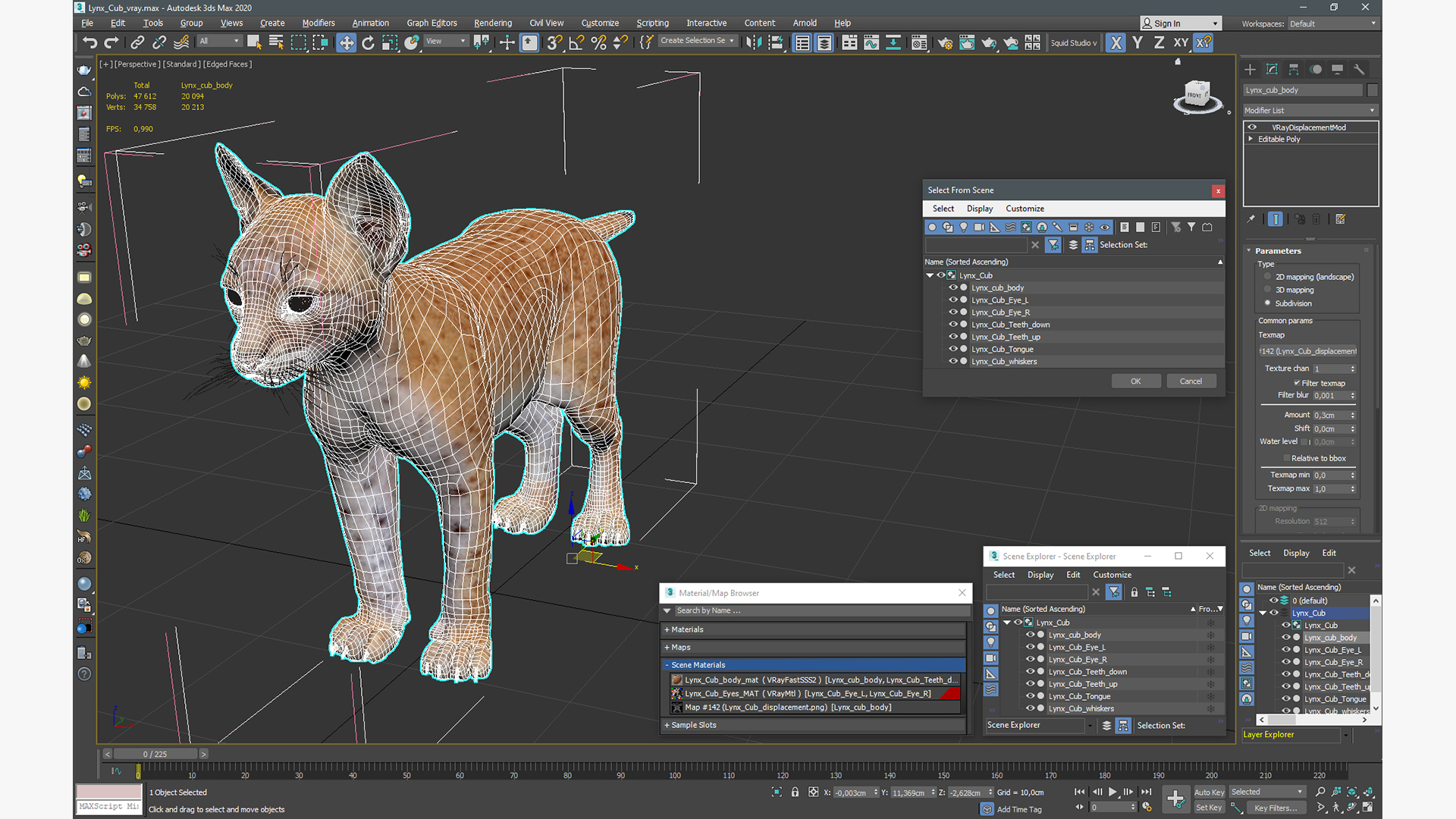This screenshot has width=1456, height=819.
Task: Open the Render Setup dialog
Action: point(945,42)
